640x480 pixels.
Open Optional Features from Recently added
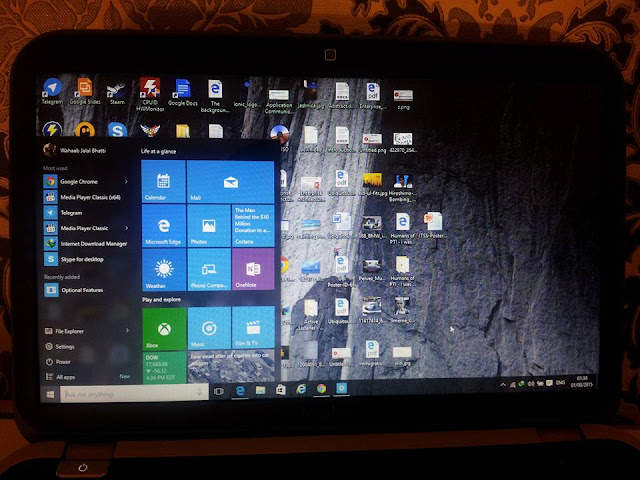coord(87,290)
